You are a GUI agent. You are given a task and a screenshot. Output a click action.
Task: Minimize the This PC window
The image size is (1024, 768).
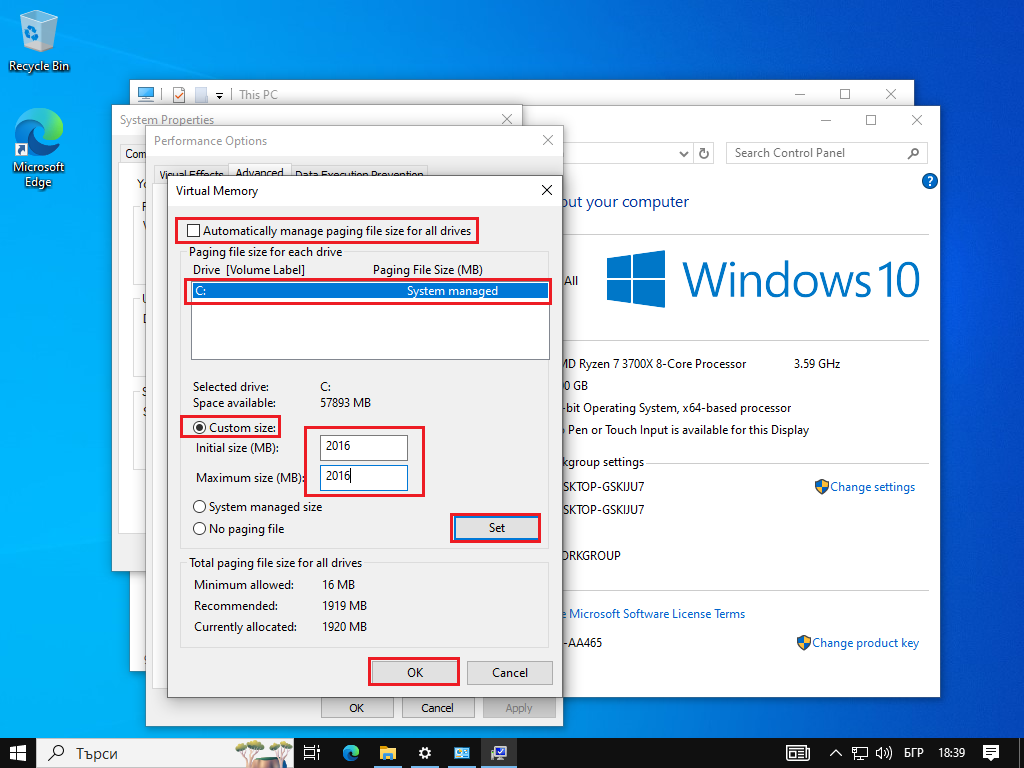pyautogui.click(x=800, y=95)
